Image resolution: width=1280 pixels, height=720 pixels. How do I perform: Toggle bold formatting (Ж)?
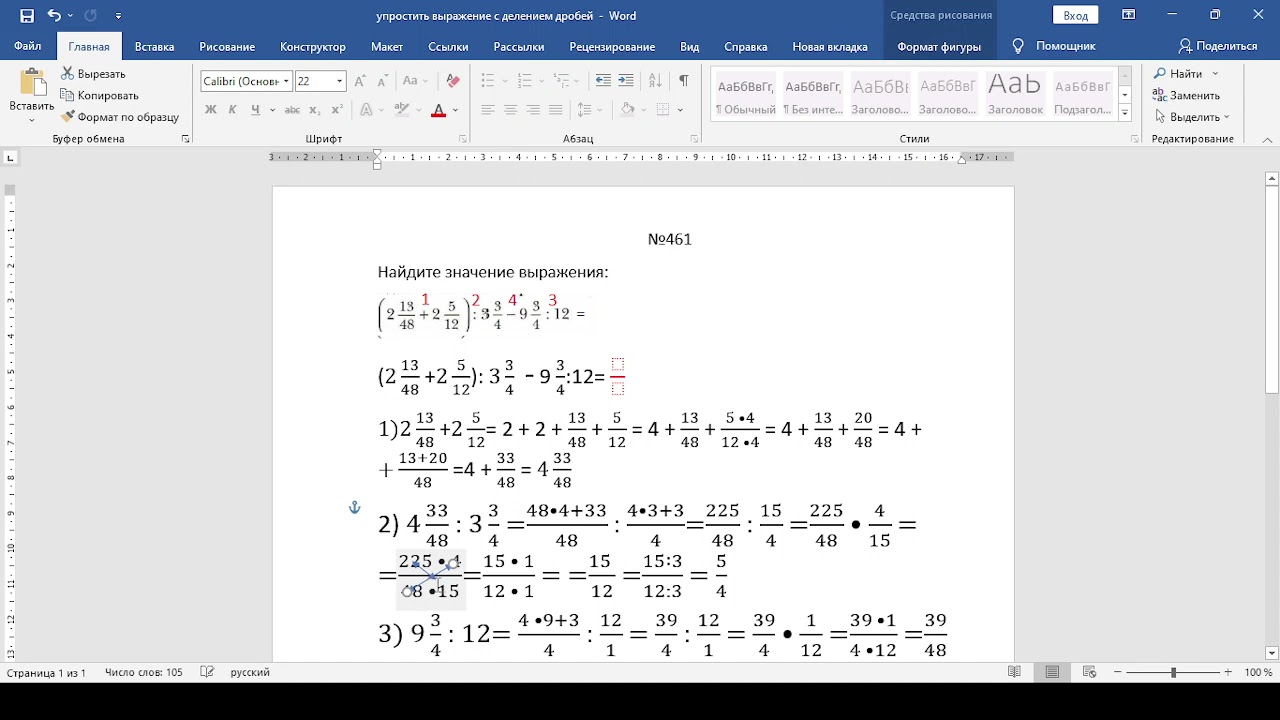(x=211, y=110)
